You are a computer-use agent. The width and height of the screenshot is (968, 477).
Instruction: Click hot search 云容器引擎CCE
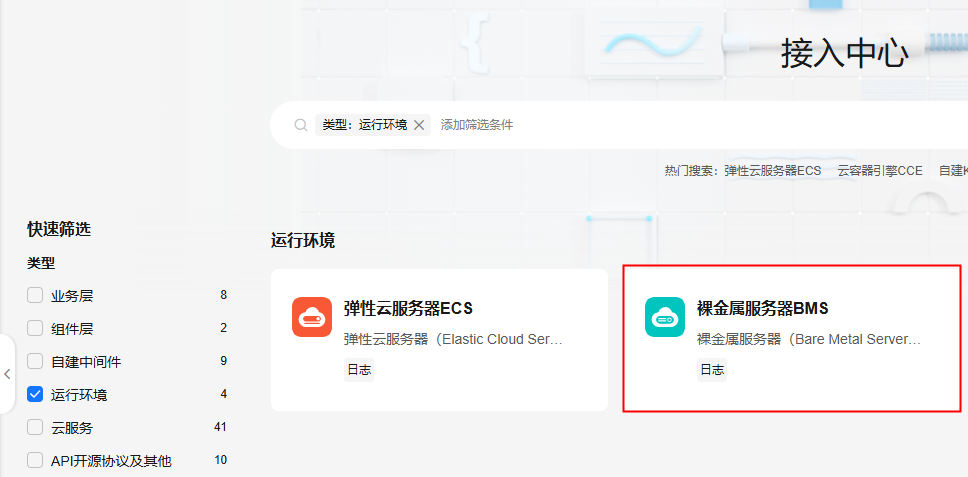[880, 171]
